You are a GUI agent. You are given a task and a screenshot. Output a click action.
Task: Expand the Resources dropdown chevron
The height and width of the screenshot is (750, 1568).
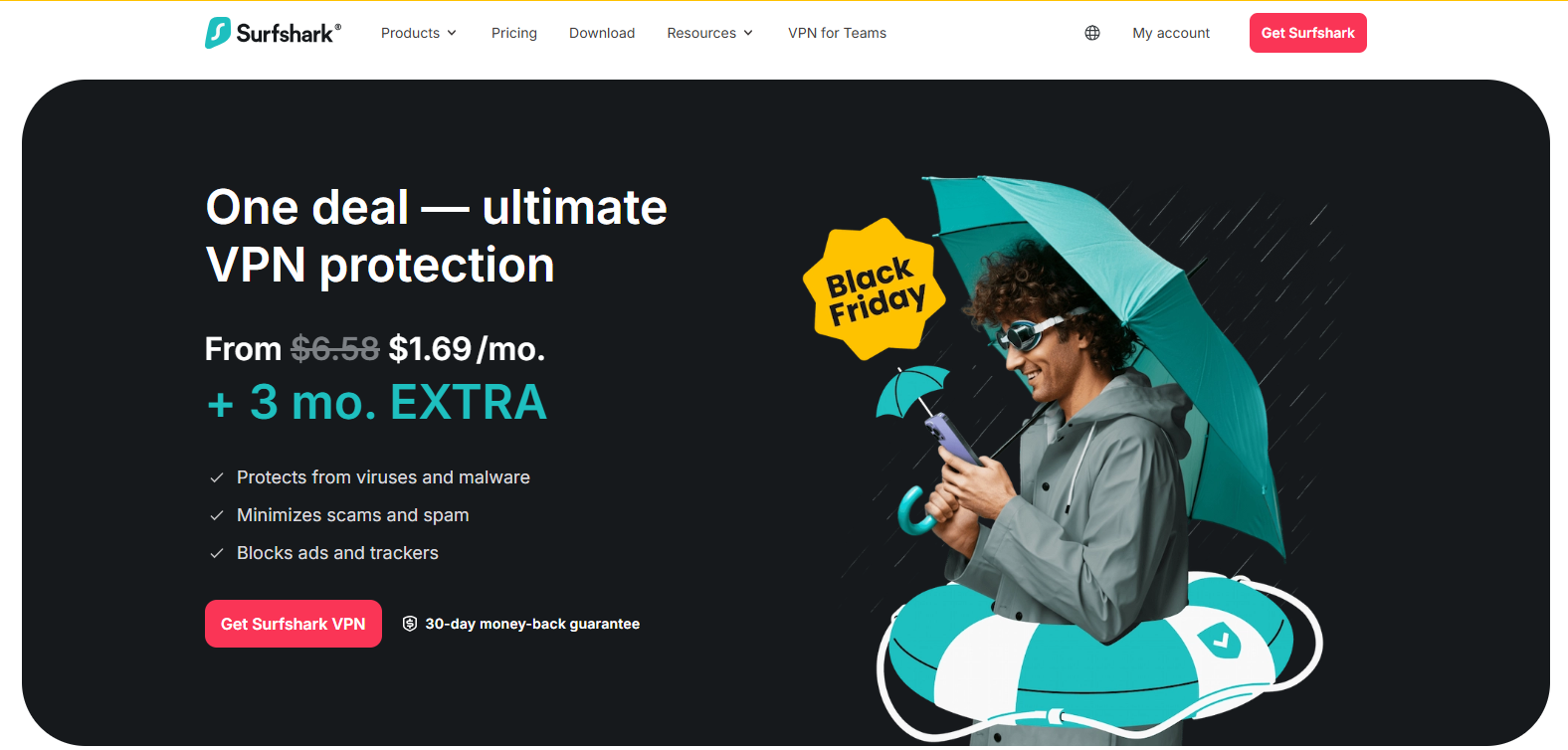[x=748, y=33]
